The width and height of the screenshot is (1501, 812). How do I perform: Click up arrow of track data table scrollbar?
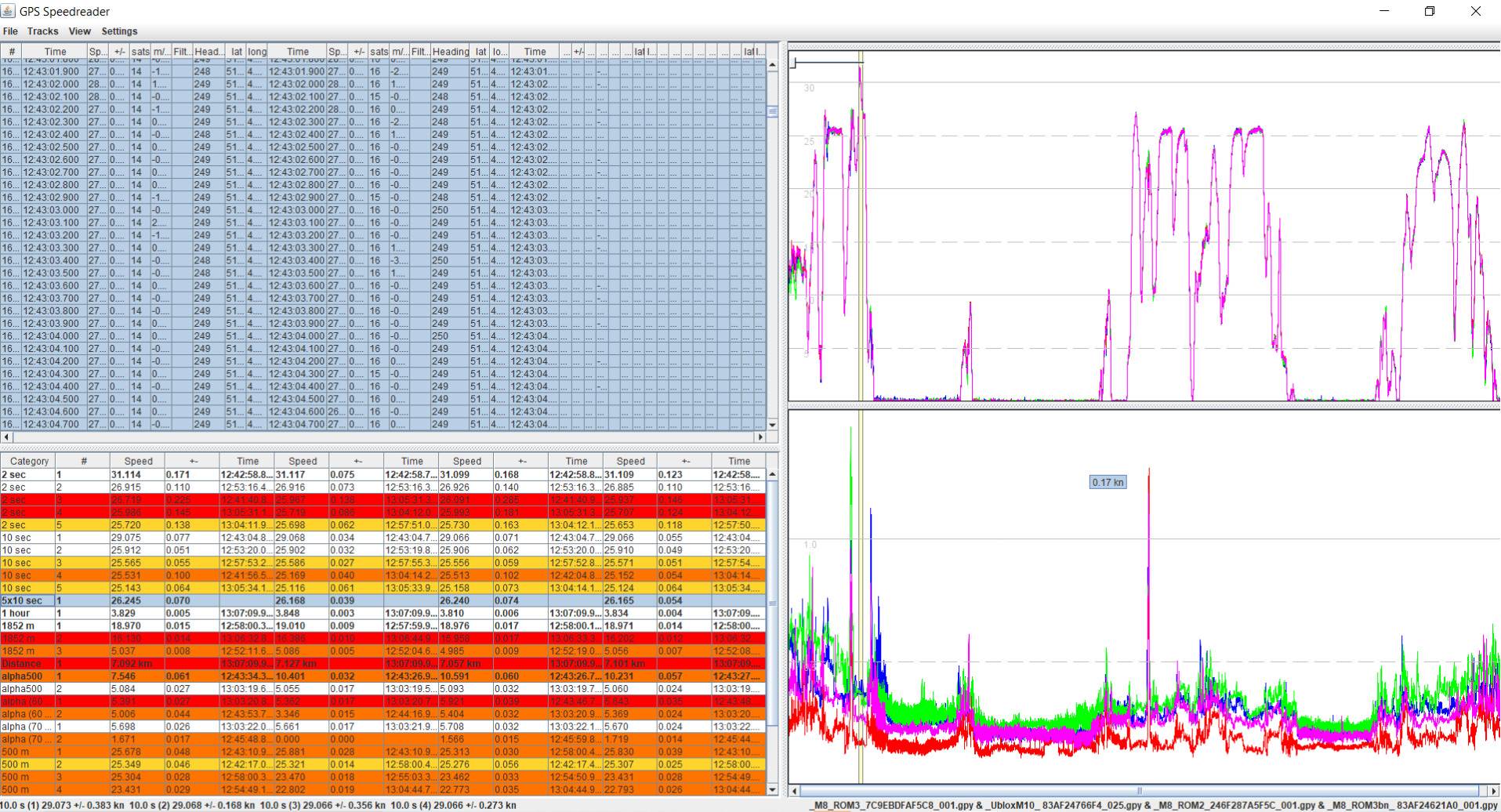tap(772, 64)
